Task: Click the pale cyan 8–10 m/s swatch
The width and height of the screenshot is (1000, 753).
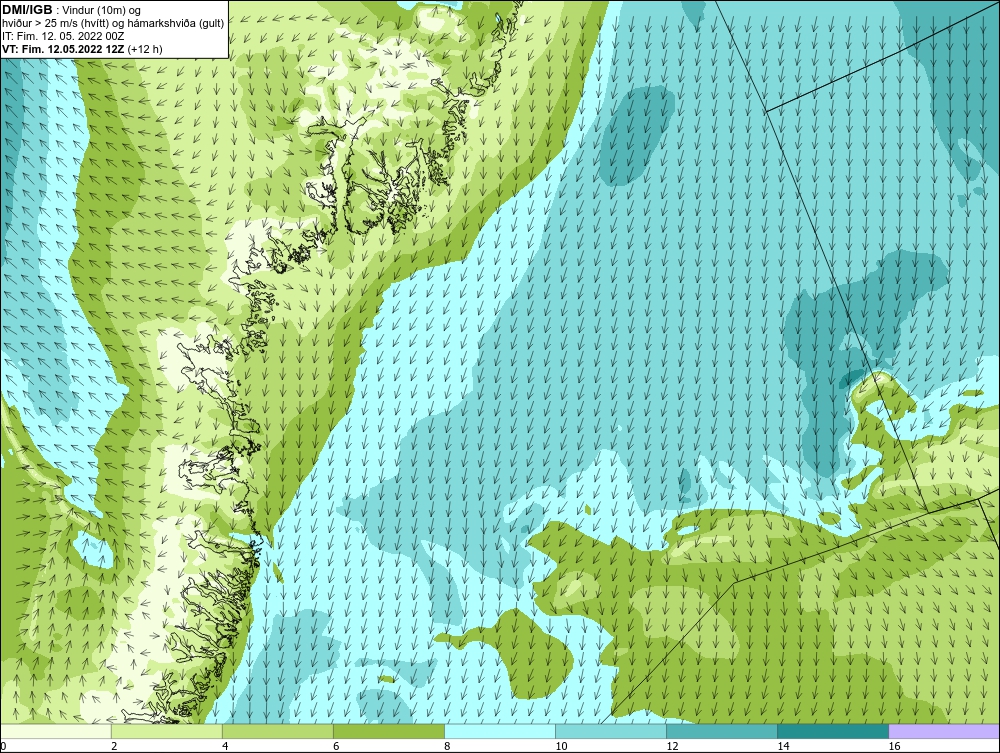Action: coord(499,731)
